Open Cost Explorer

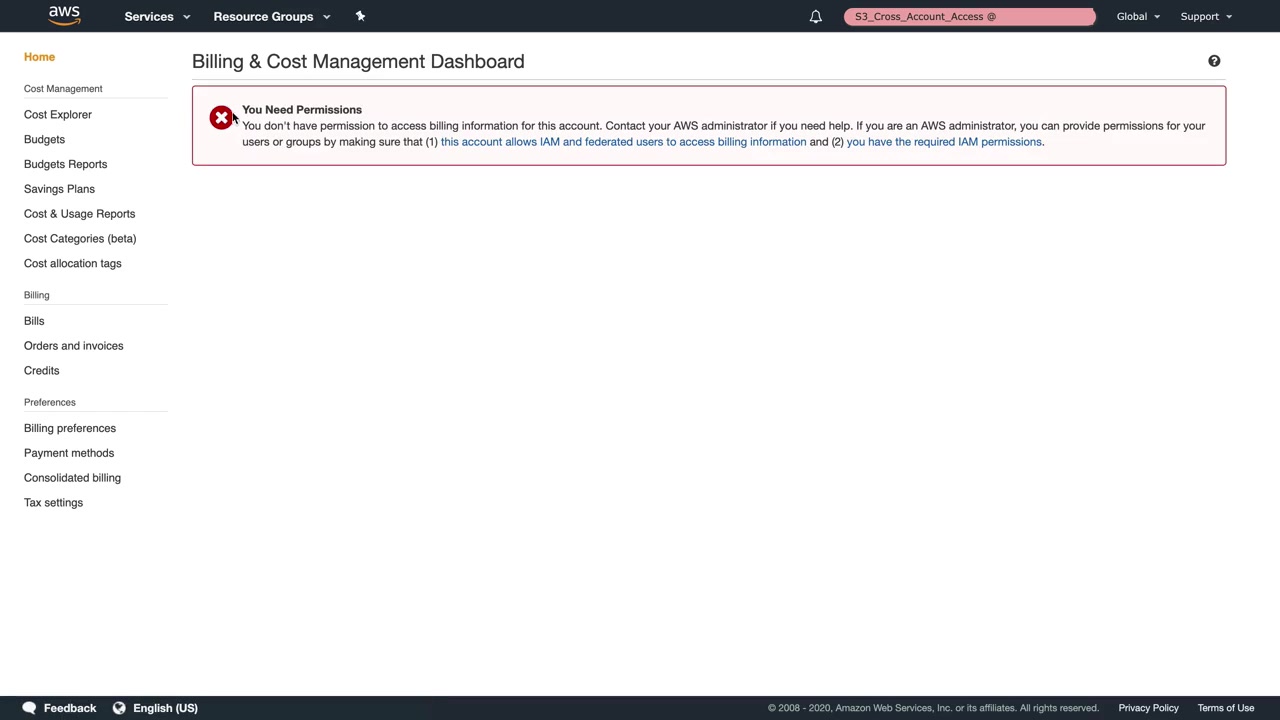[58, 114]
